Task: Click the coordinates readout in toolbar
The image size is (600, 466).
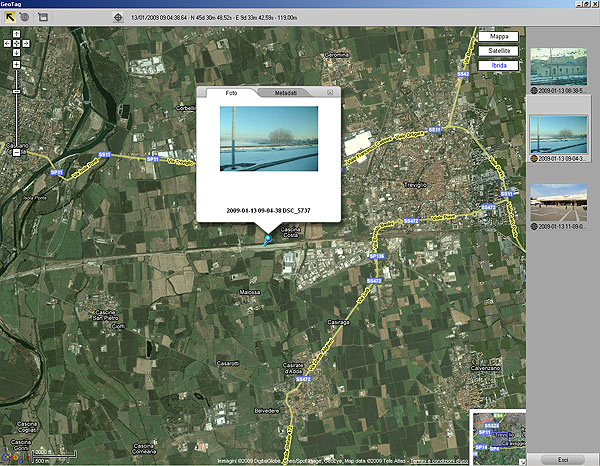Action: pos(214,18)
